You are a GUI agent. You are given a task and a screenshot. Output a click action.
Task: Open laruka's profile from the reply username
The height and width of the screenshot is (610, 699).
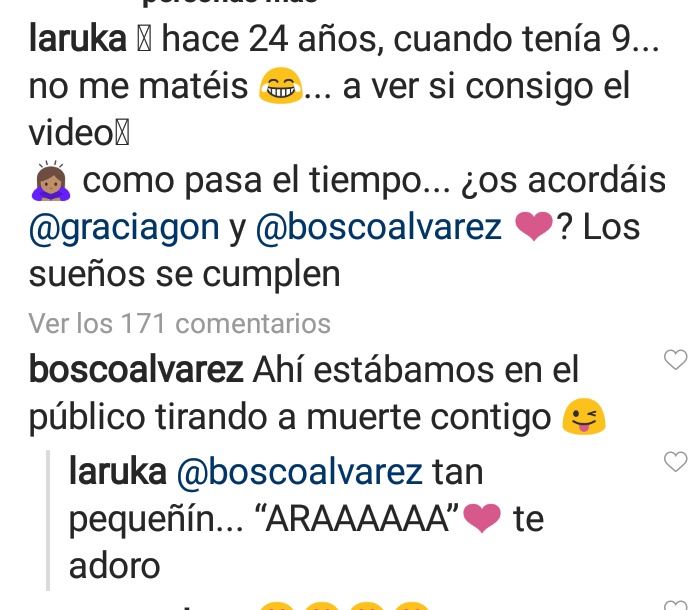tap(118, 472)
